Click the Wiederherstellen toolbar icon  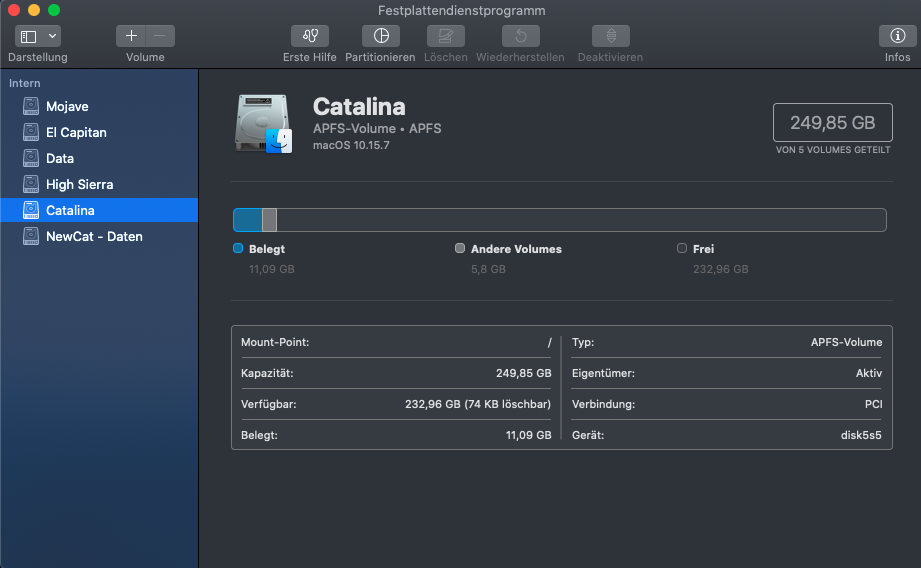click(x=520, y=36)
